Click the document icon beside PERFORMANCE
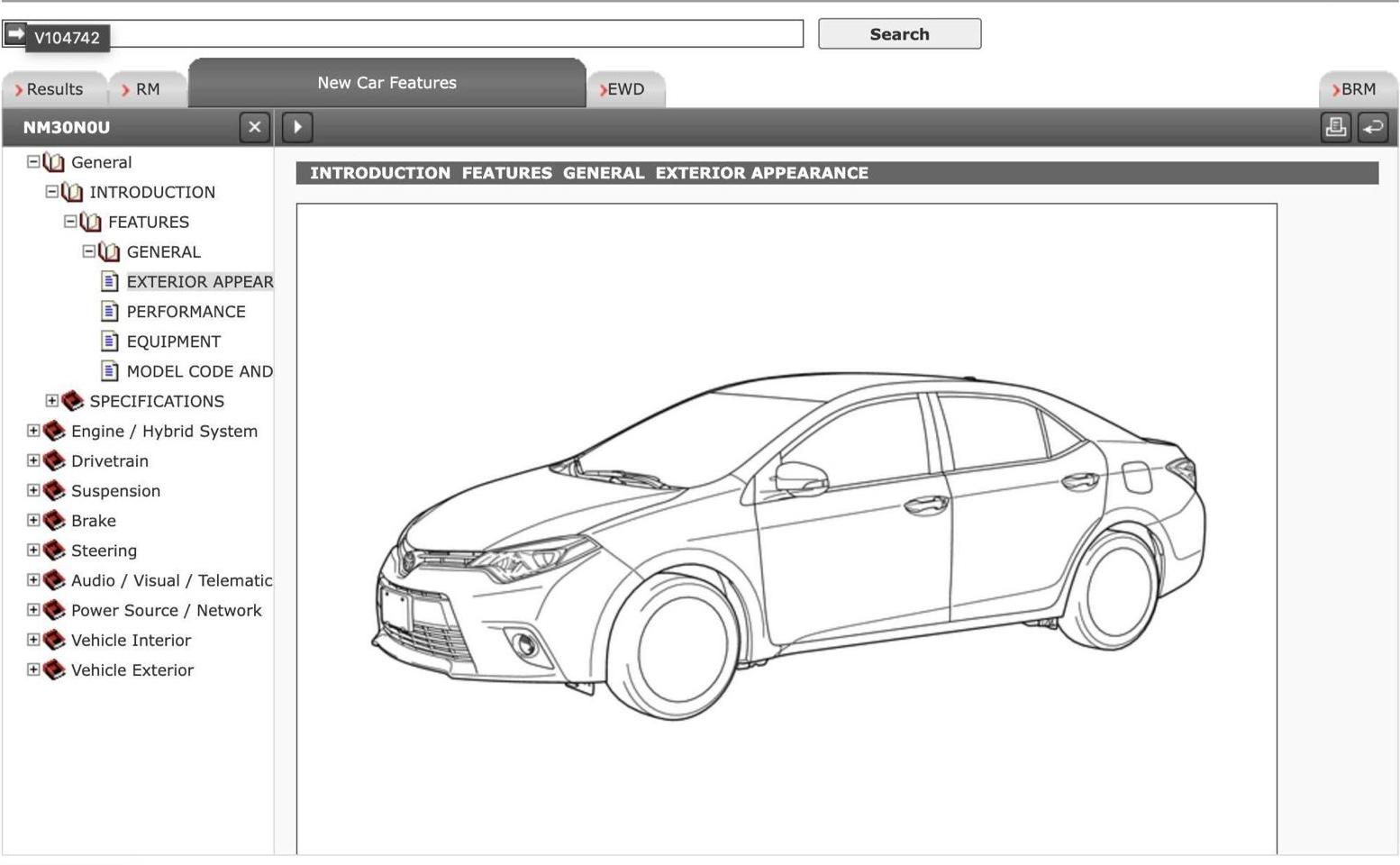Viewport: 1400px width, 865px height. 110,312
